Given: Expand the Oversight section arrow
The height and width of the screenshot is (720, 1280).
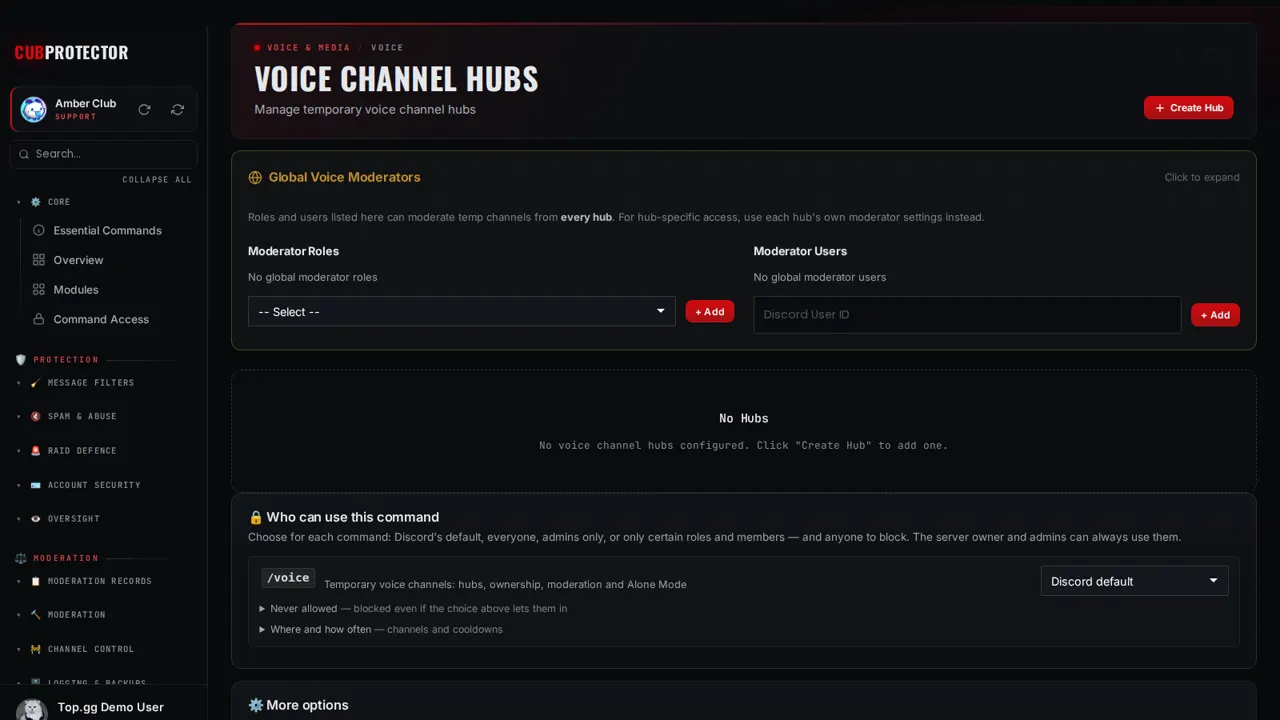Looking at the screenshot, I should pyautogui.click(x=19, y=519).
